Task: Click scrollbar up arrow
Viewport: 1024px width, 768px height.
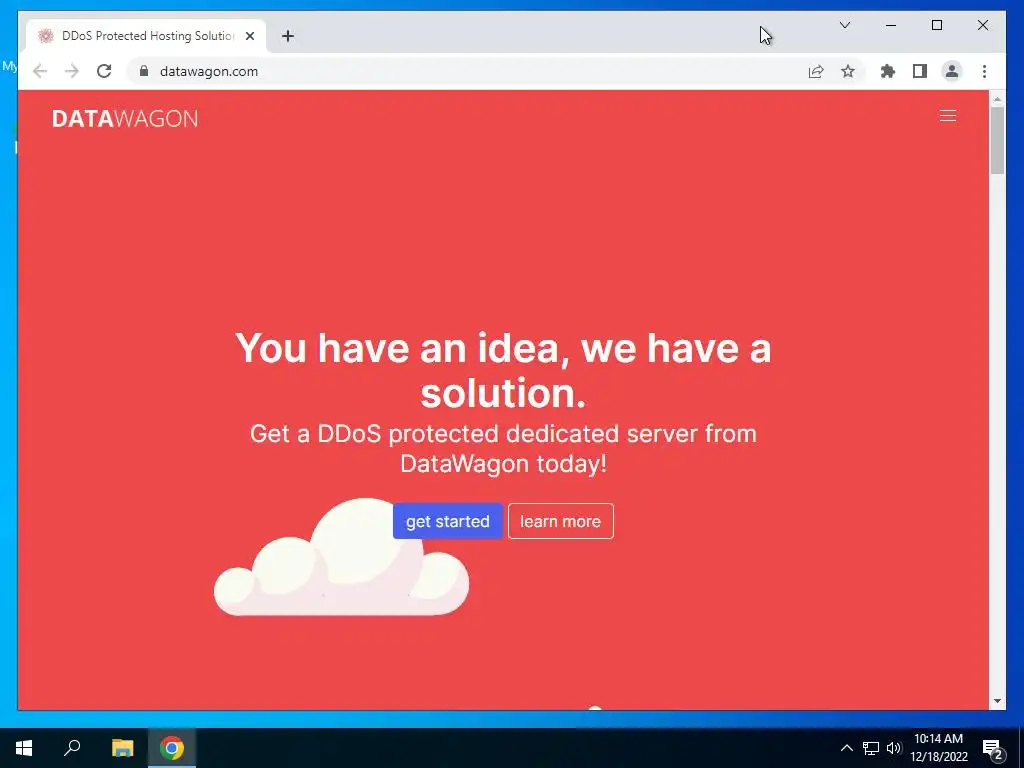Action: (997, 100)
